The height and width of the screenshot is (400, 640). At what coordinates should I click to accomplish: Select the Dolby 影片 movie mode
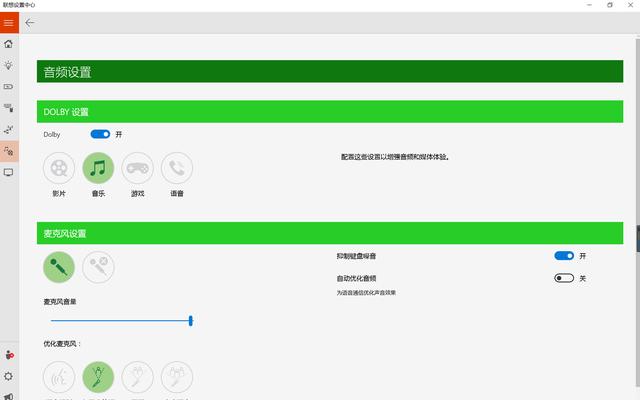tap(59, 168)
